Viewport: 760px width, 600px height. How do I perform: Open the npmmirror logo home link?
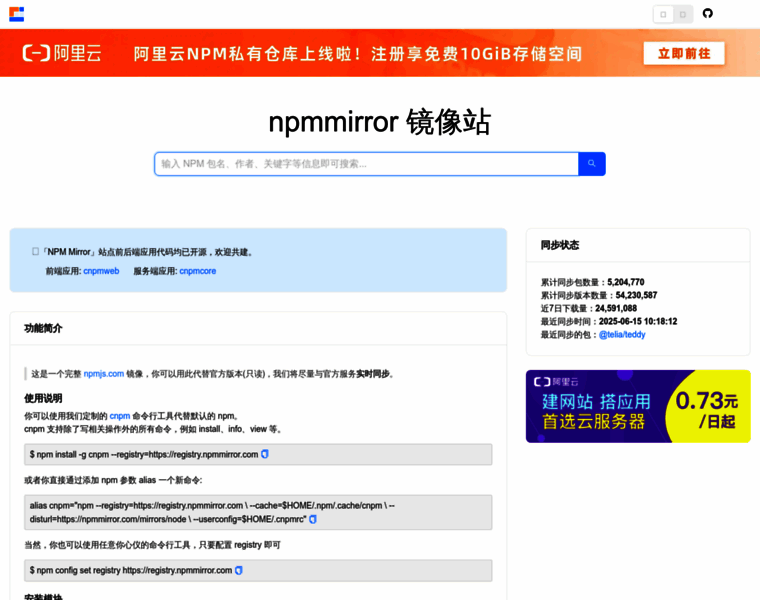(x=16, y=14)
